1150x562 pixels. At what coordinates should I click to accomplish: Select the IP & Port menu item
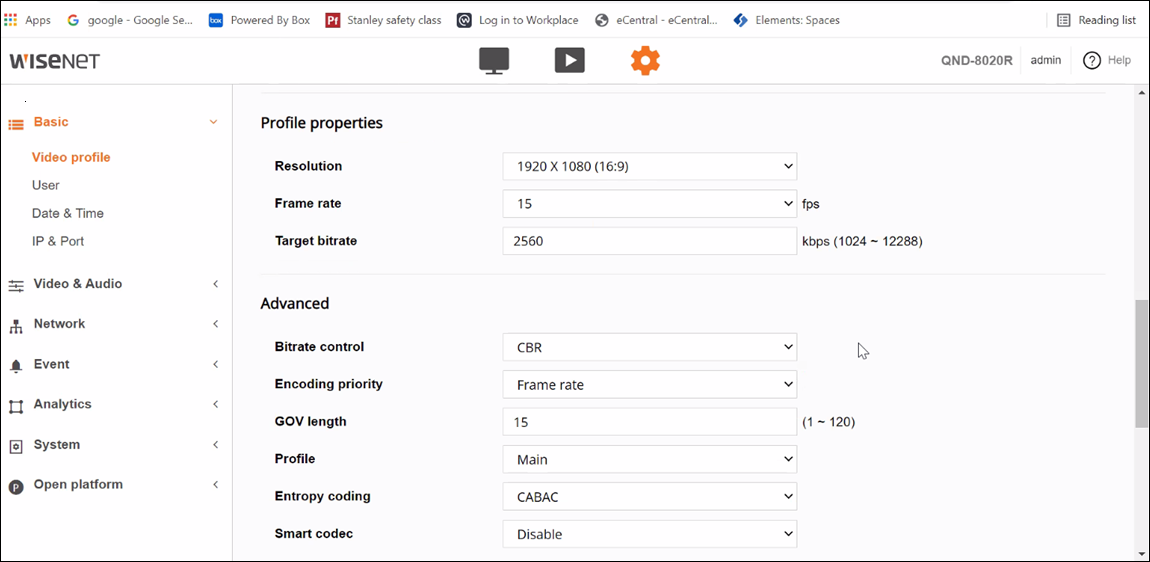coord(58,241)
